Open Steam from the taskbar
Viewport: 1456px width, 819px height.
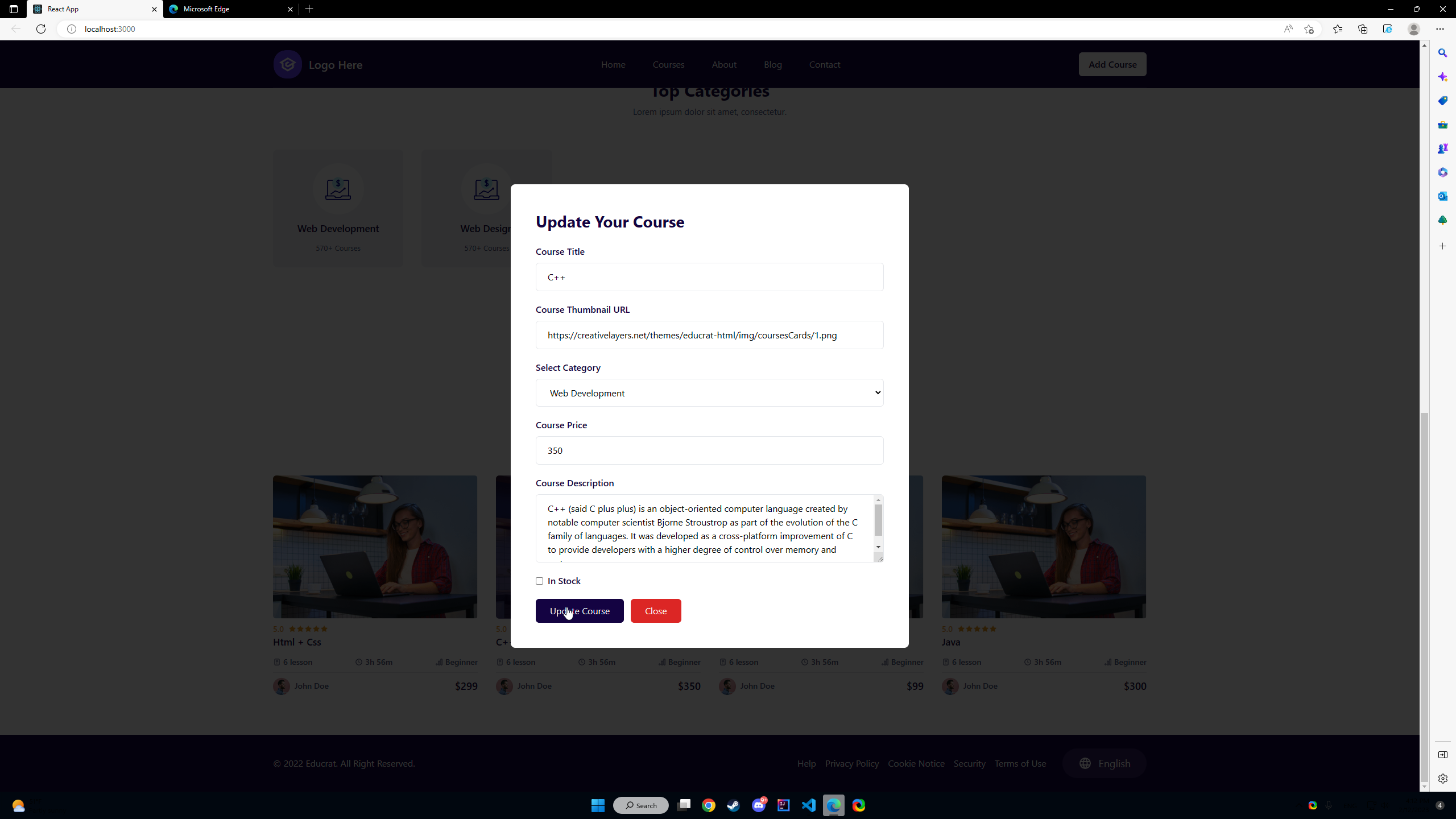[x=733, y=805]
